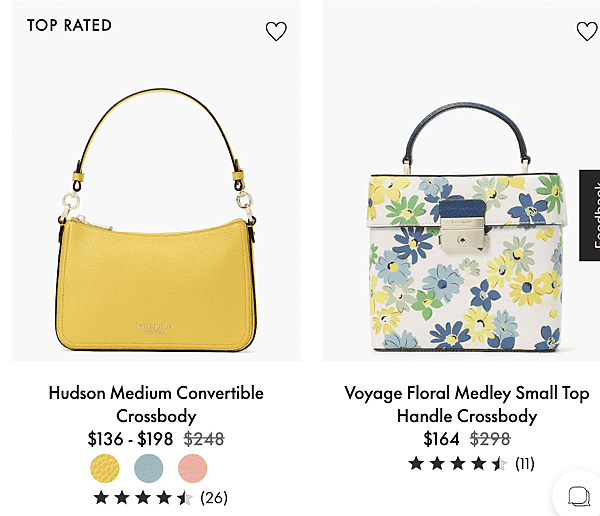Pick the pink color swatch
This screenshot has height=516, width=600.
click(x=192, y=468)
